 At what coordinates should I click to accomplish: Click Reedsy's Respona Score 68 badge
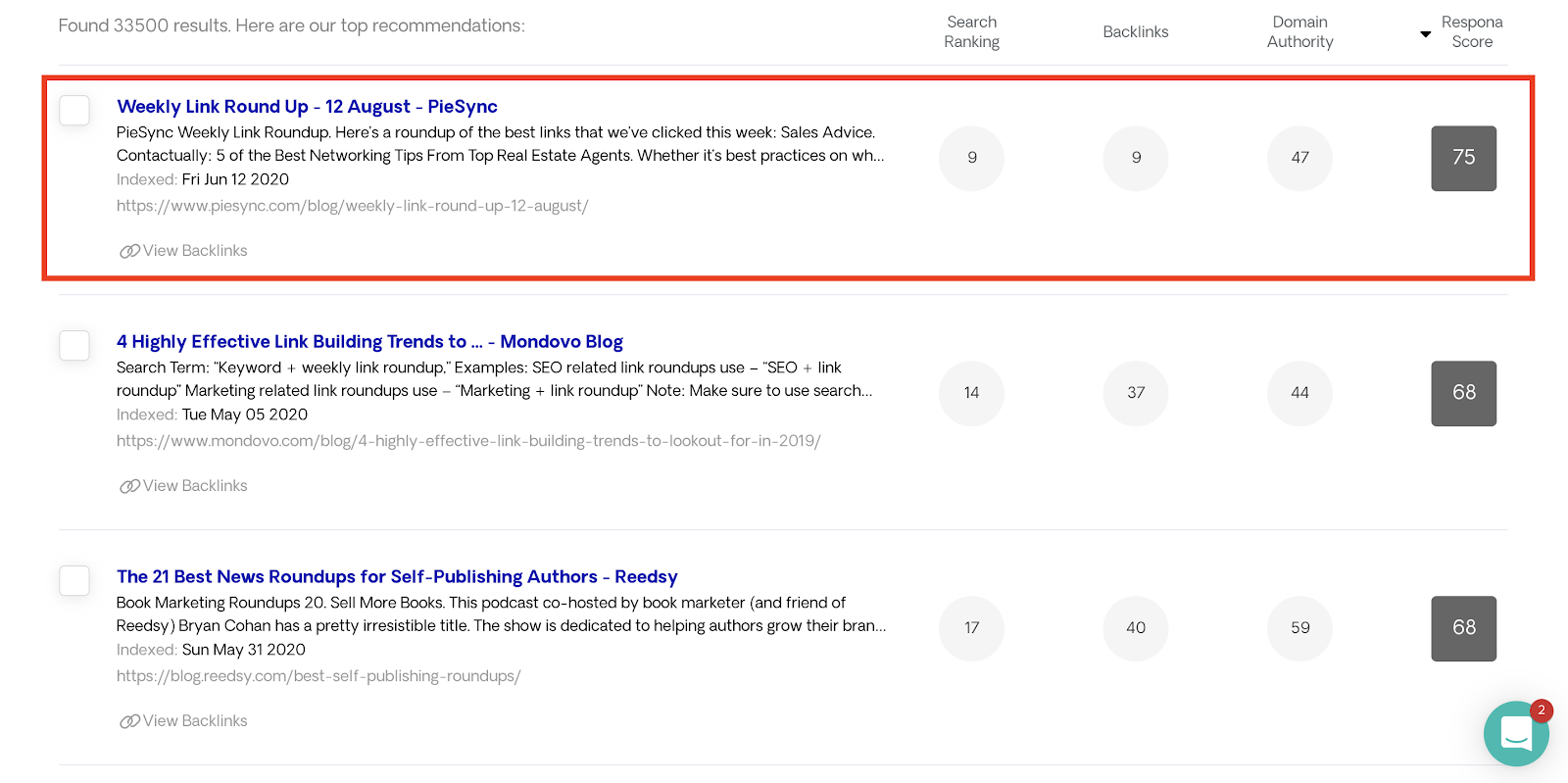click(1463, 628)
